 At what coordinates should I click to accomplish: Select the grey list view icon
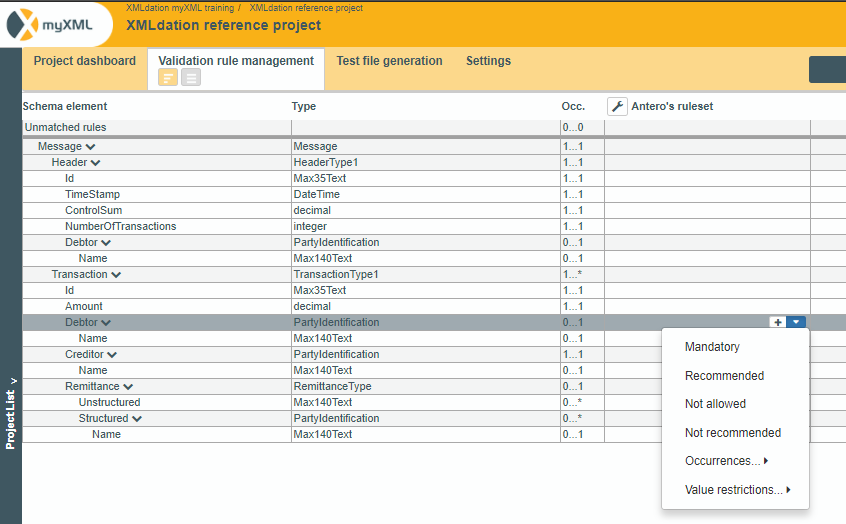(x=190, y=77)
